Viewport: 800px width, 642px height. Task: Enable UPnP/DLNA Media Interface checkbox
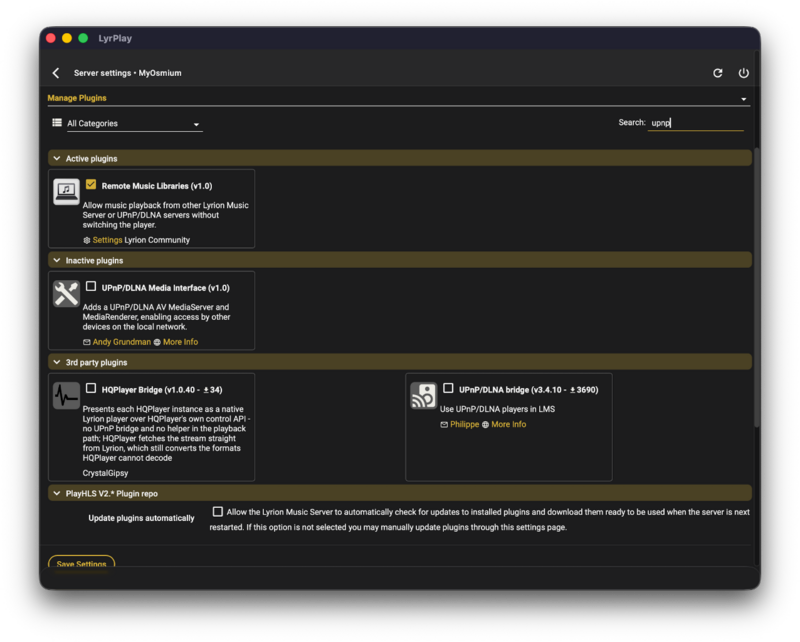(x=91, y=286)
